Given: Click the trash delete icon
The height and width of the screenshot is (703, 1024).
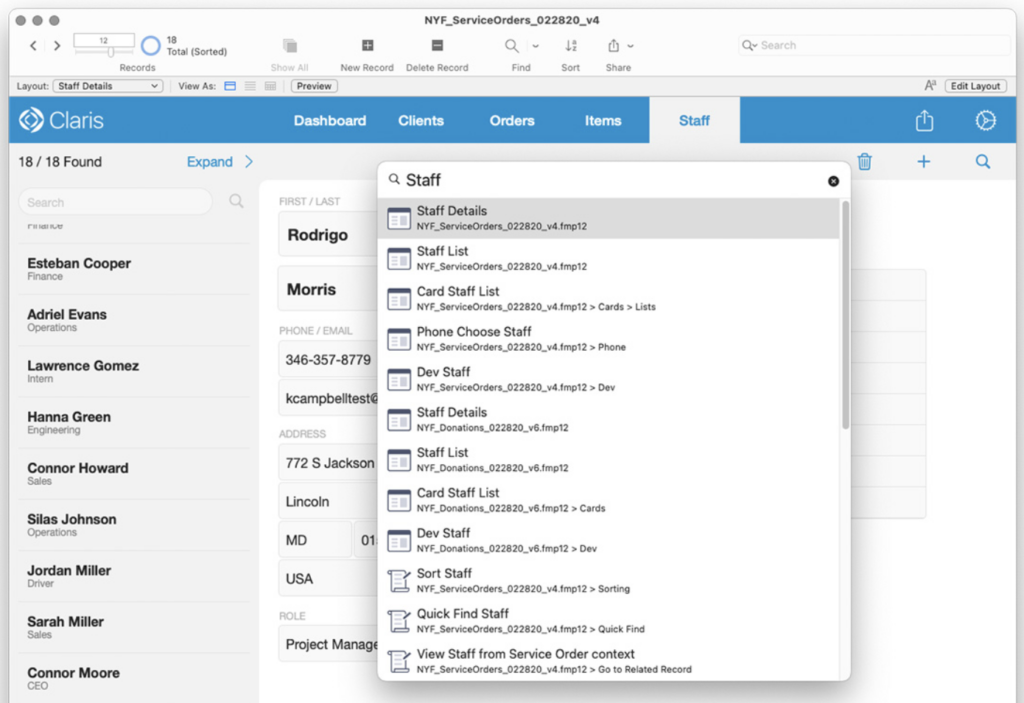Looking at the screenshot, I should click(x=865, y=161).
